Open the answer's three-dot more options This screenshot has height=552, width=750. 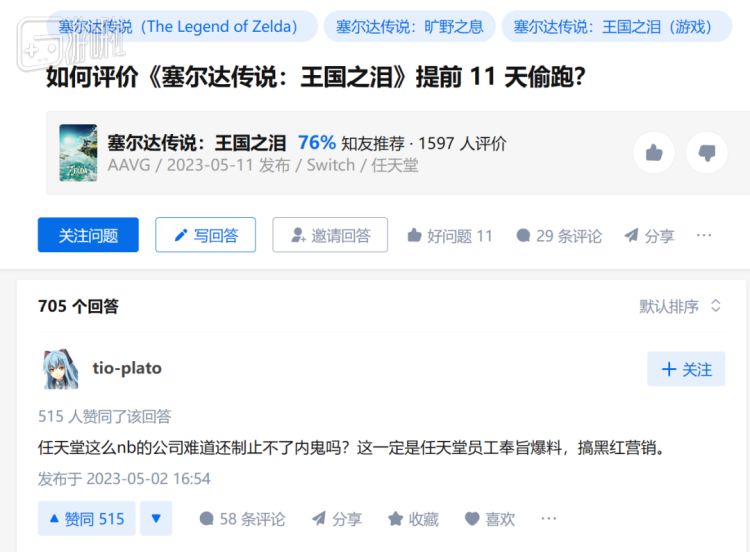tap(549, 518)
